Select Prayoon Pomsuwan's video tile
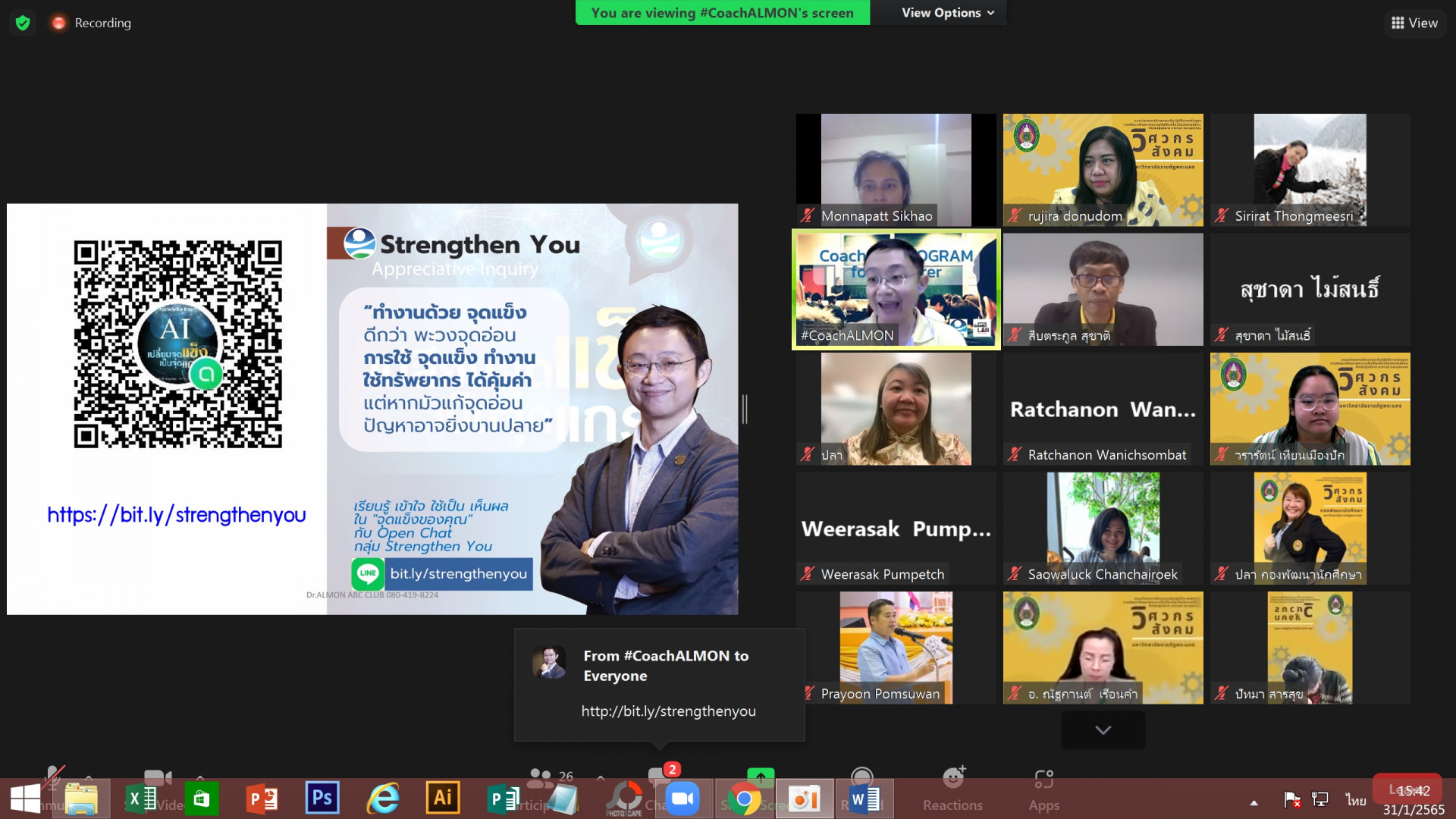Screen dimensions: 1456x819 click(x=896, y=648)
